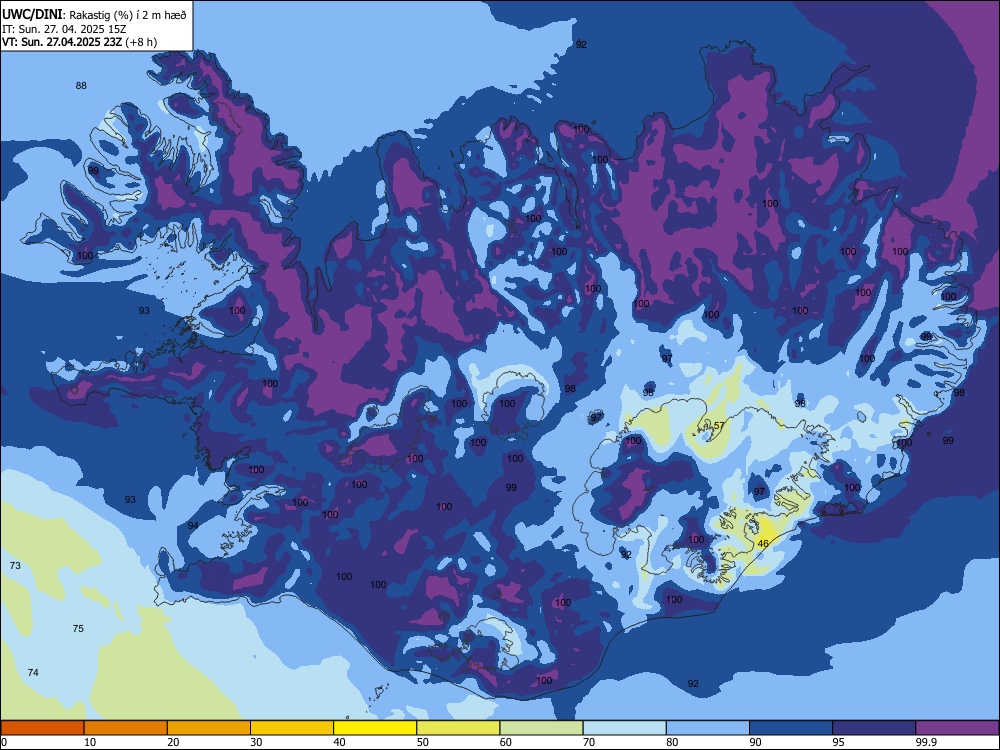
Task: Click the 60-70 pale green legend swatch
Action: coord(541,728)
